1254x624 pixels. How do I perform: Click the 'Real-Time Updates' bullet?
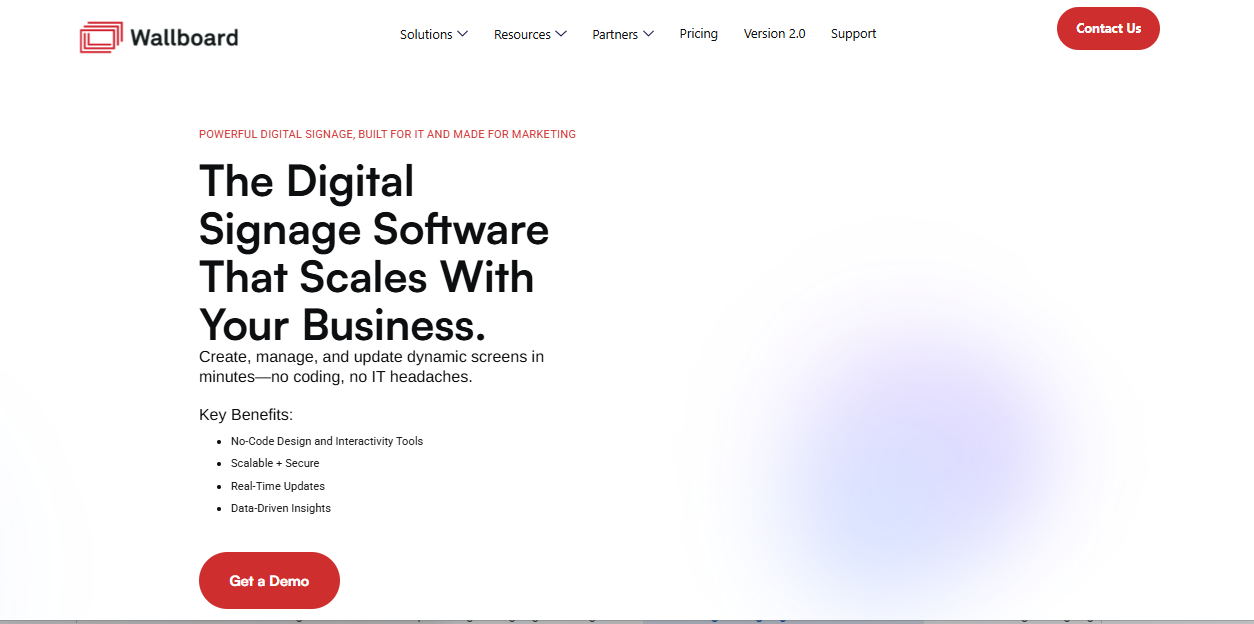coord(278,486)
